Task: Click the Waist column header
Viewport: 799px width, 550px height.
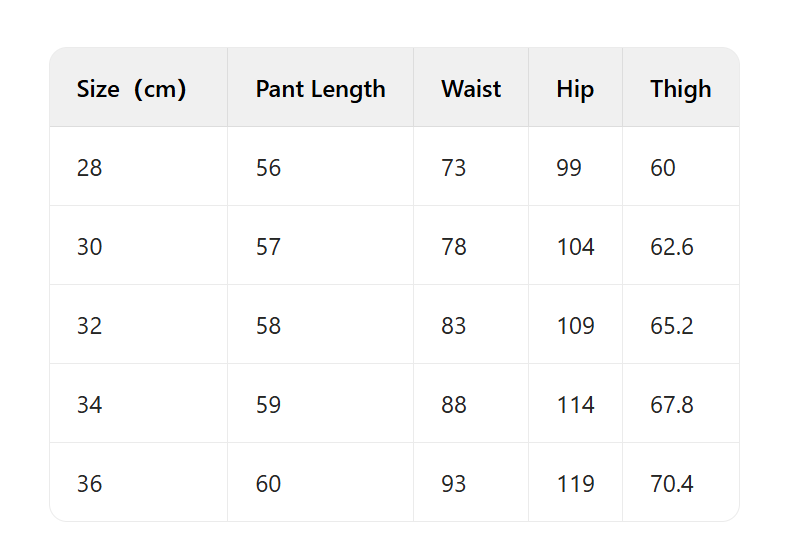Action: [x=471, y=89]
